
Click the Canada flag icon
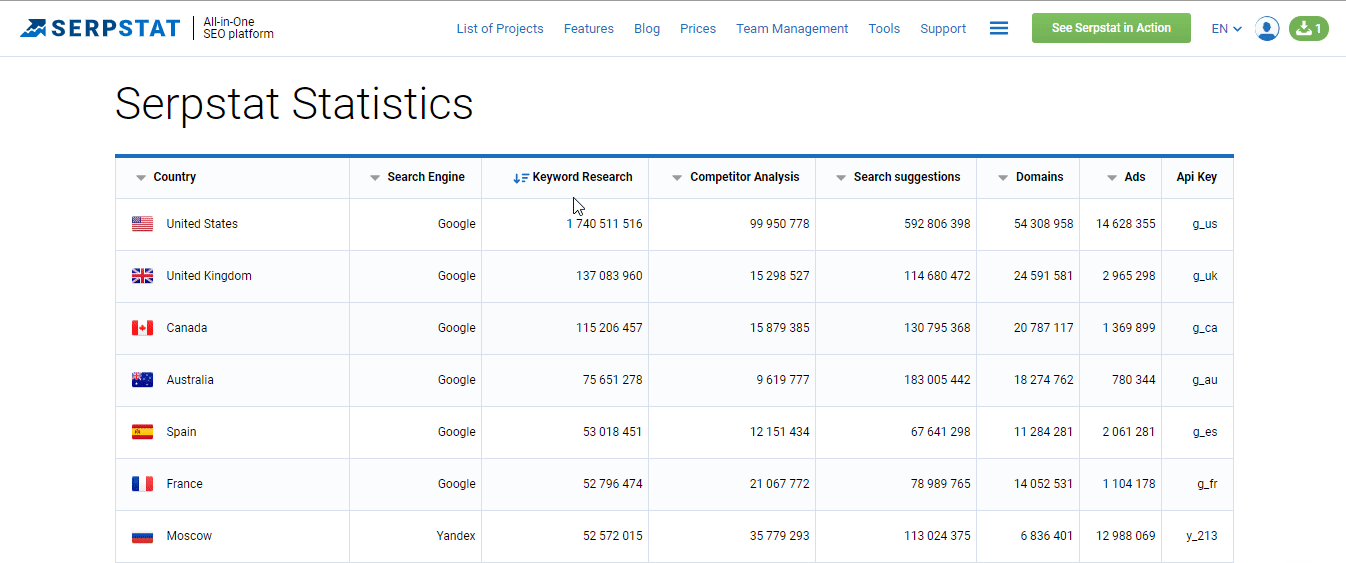click(142, 328)
